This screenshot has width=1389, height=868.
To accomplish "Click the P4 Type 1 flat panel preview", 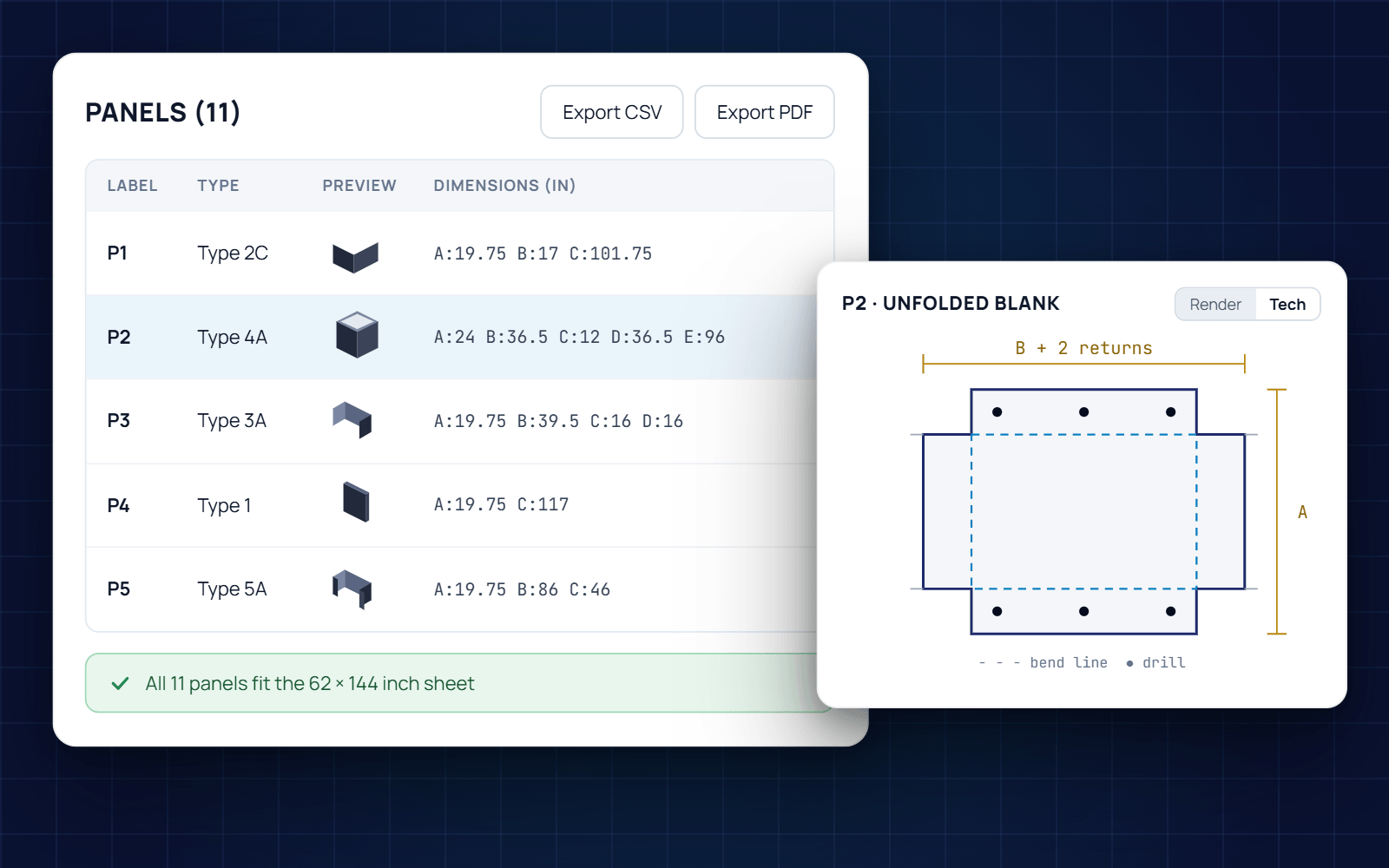I will point(356,502).
